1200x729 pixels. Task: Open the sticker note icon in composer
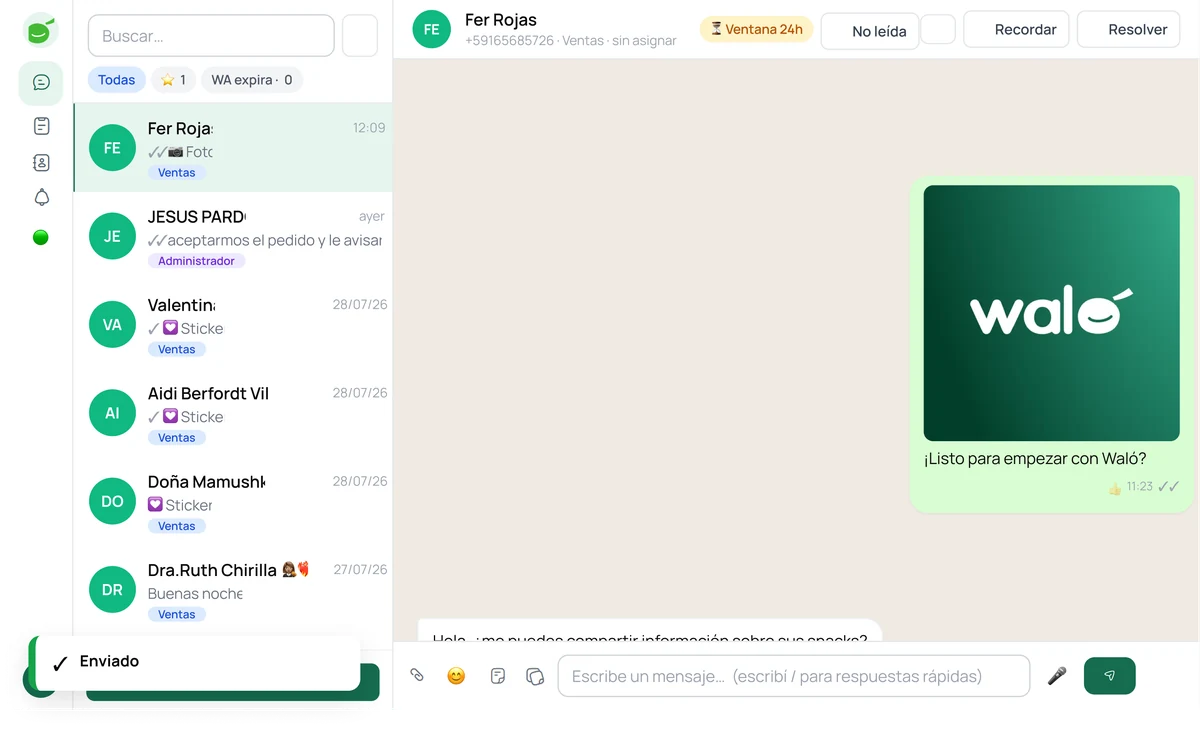click(498, 676)
